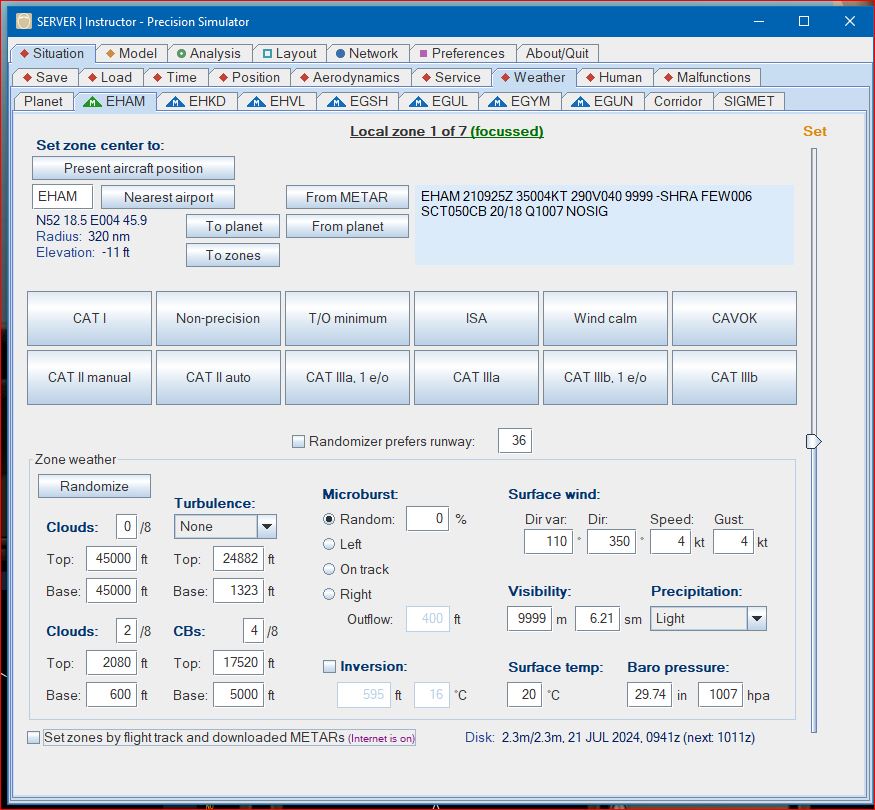
Task: Open the Turbulence dropdown
Action: point(225,527)
